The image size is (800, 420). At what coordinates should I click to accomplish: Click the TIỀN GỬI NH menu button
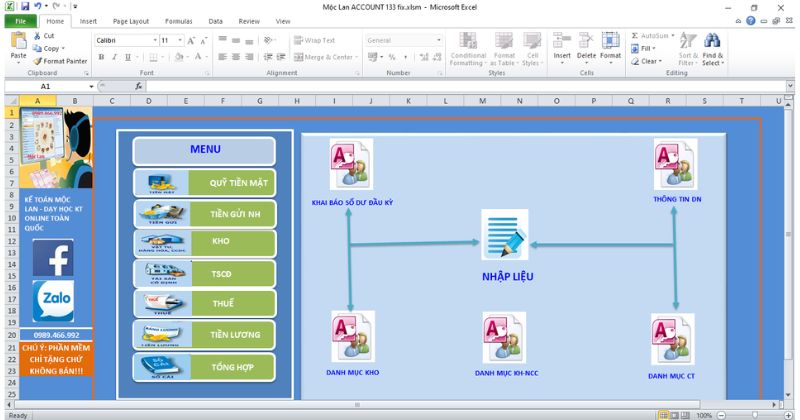click(205, 214)
